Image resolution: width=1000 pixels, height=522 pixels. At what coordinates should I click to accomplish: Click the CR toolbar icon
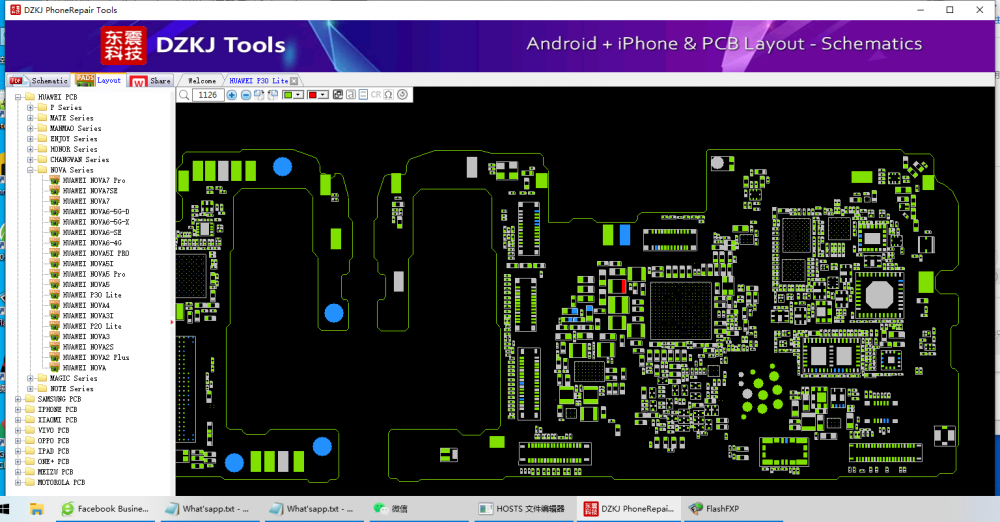(376, 95)
